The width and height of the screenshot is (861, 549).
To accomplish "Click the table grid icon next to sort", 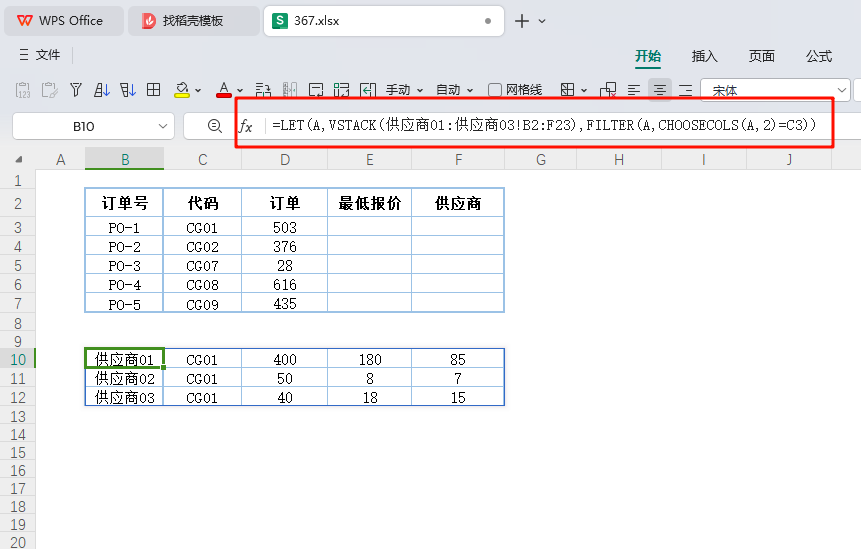I will [154, 89].
